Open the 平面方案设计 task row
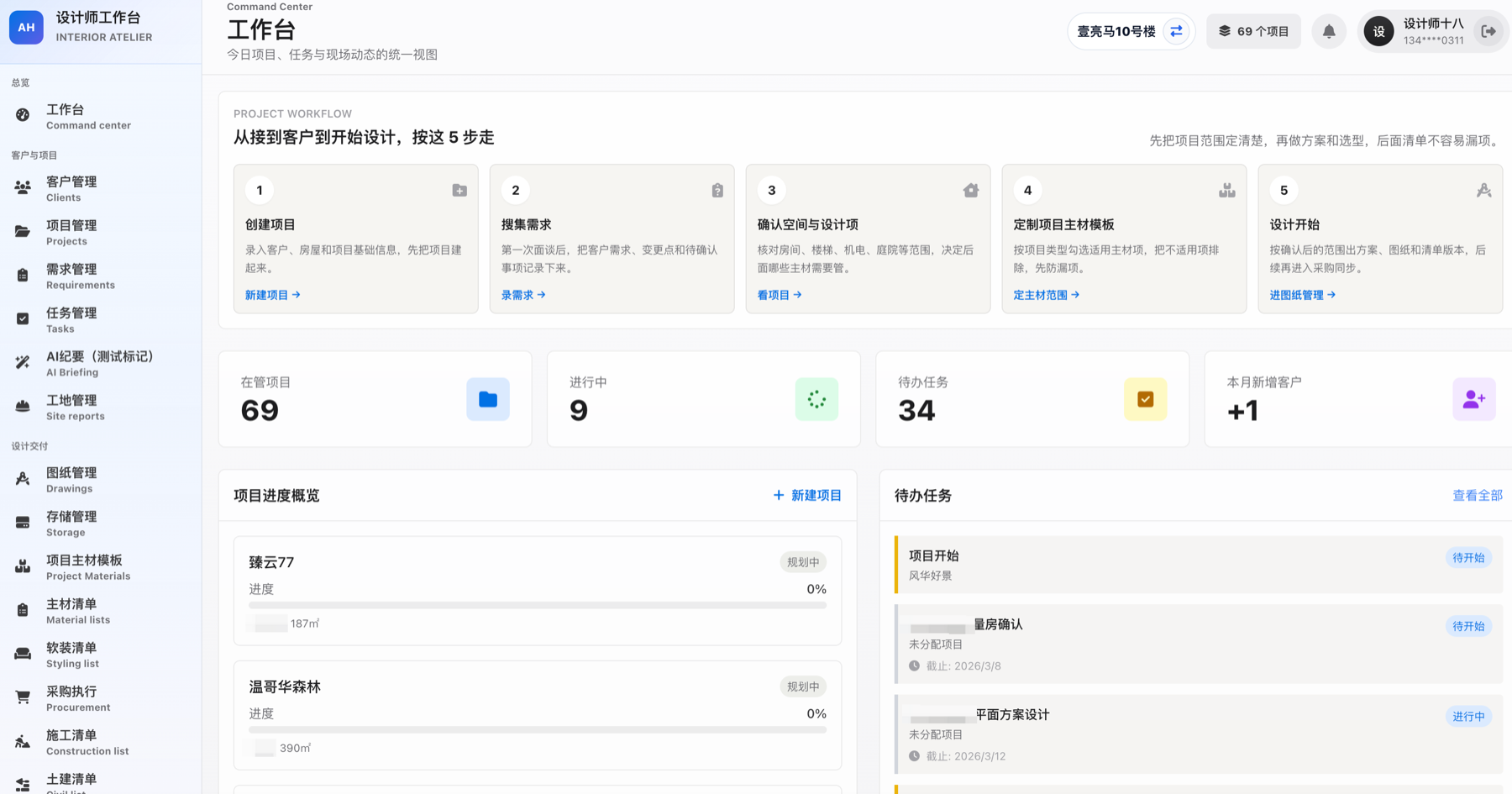This screenshot has width=1512, height=794. 1199,734
